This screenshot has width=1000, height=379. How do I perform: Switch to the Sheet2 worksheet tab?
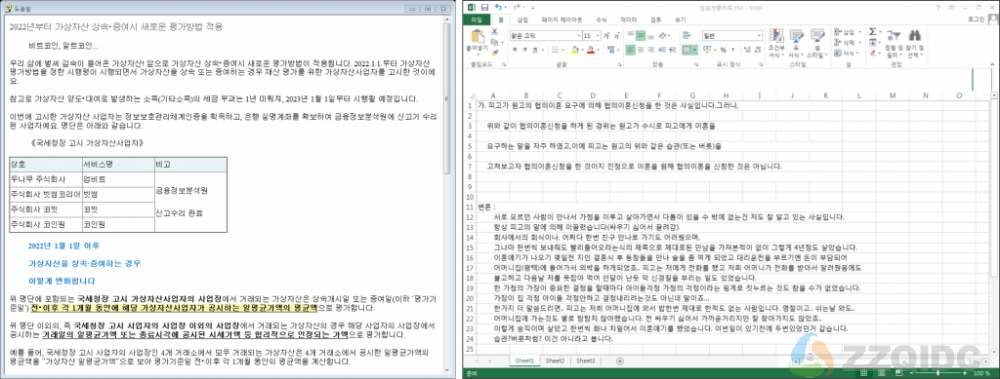pos(555,360)
